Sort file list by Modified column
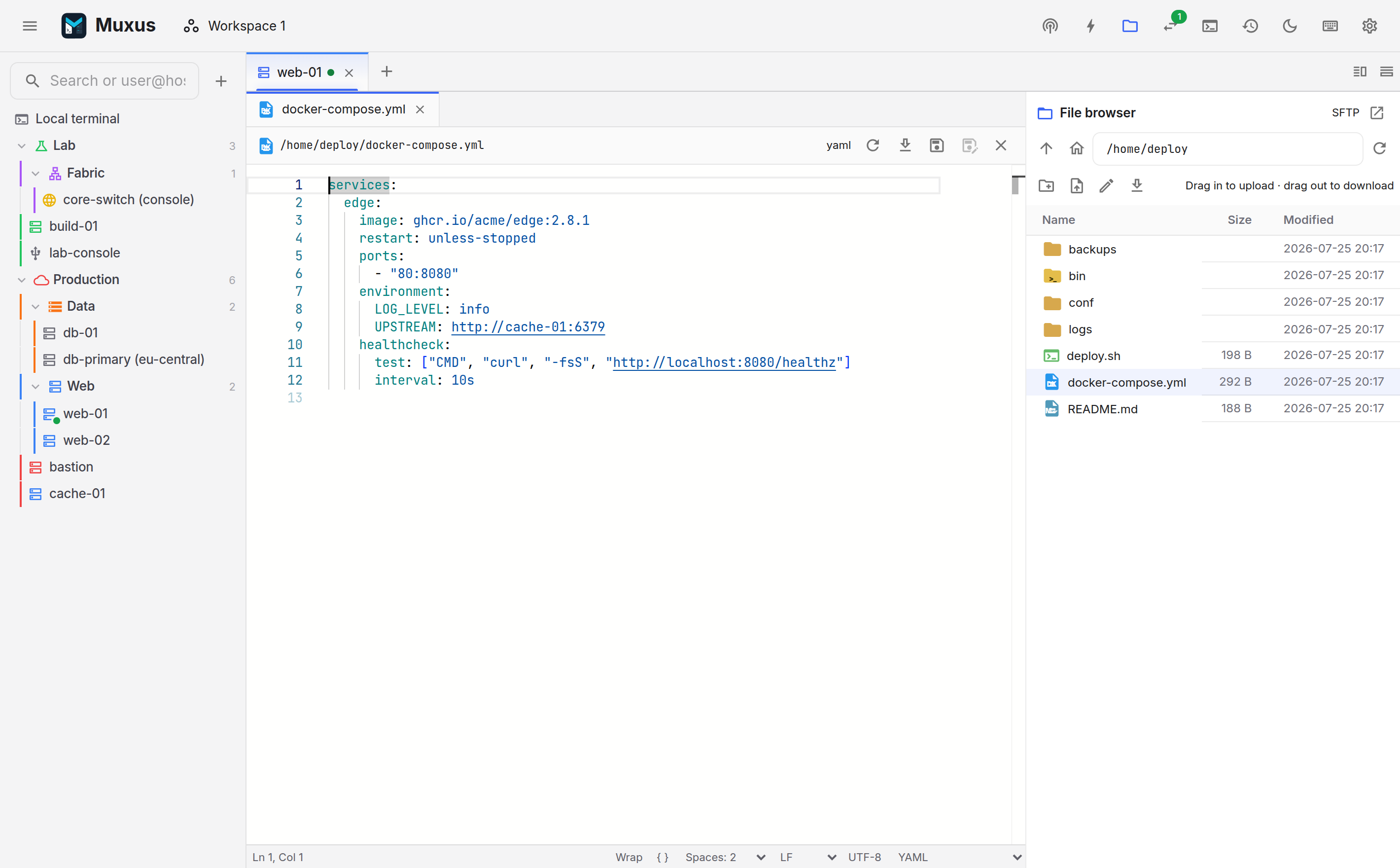Screen dimensions: 1400x868 tap(1308, 220)
